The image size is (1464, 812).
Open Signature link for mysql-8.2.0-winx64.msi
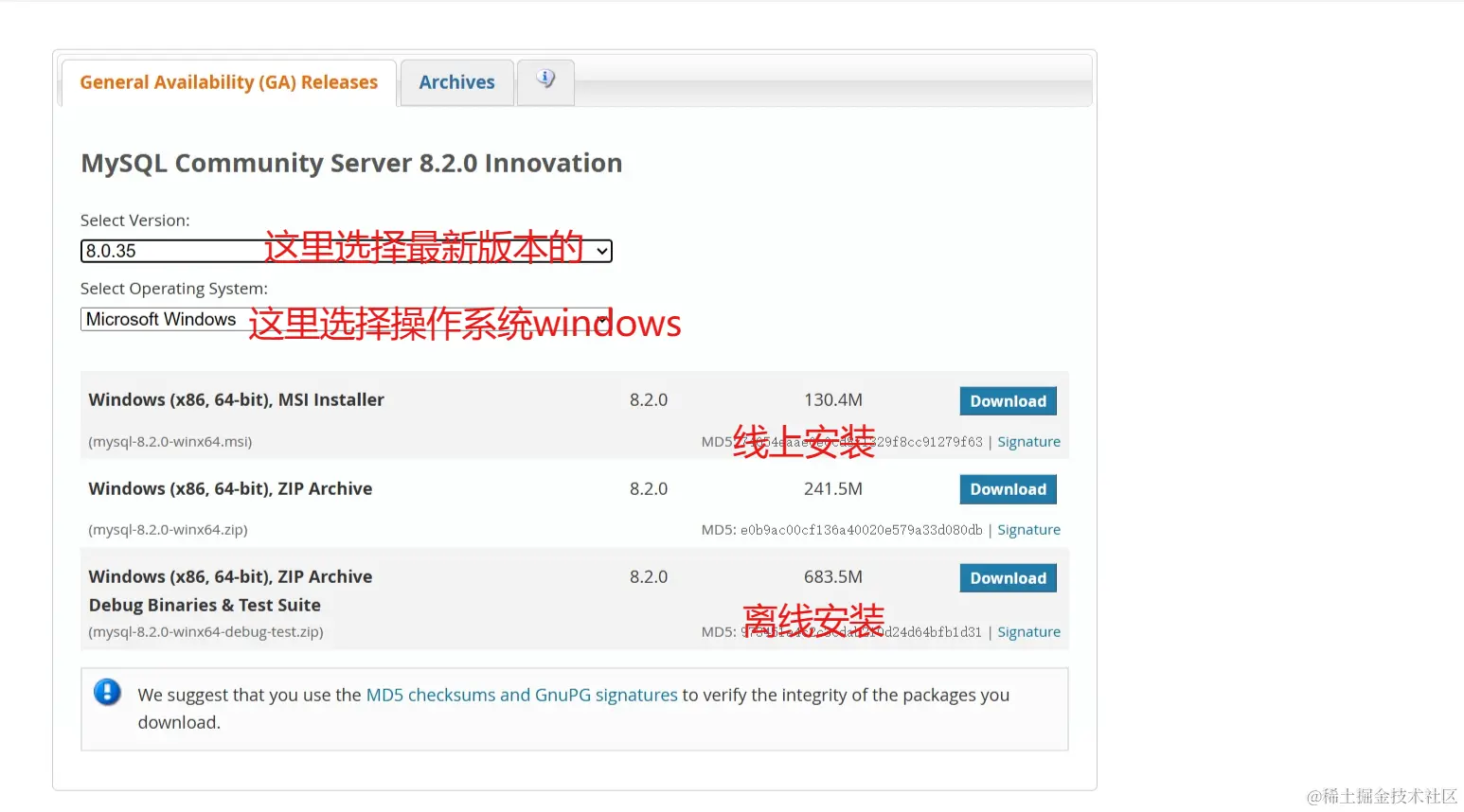[x=1028, y=442]
